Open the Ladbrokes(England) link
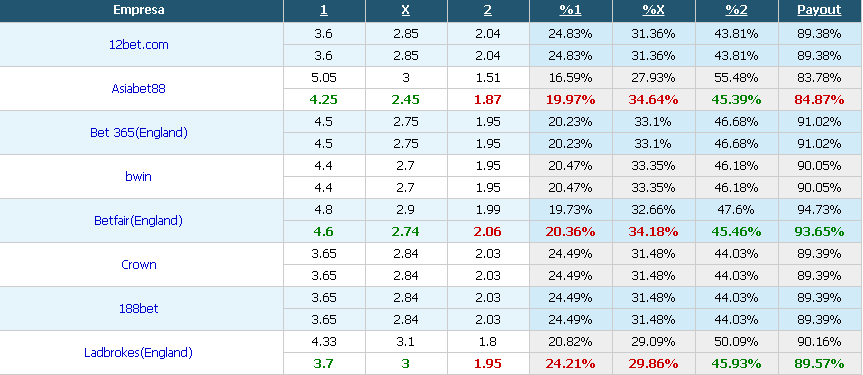Viewport: 863px width, 375px height. 138,353
